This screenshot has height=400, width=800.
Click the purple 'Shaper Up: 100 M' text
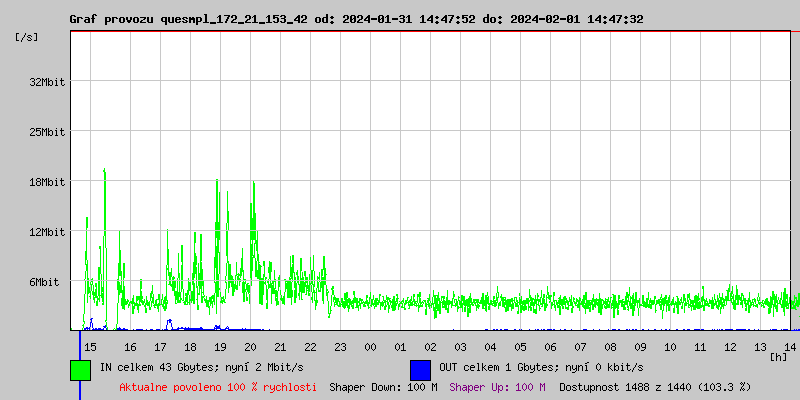click(497, 386)
